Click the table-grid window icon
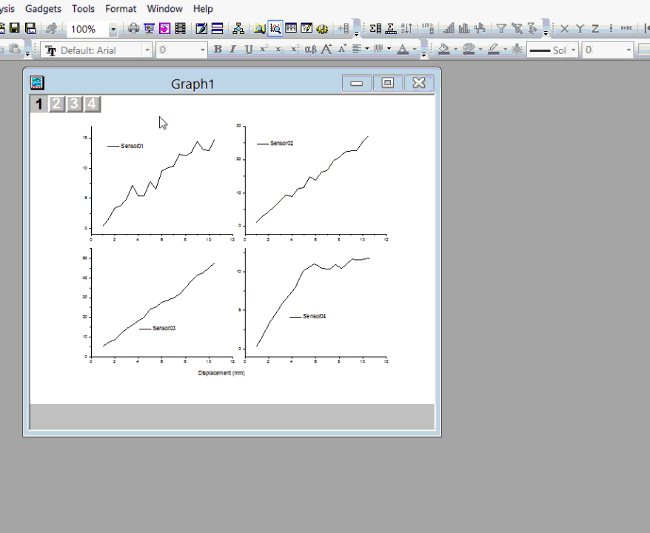The width and height of the screenshot is (650, 533). point(291,28)
